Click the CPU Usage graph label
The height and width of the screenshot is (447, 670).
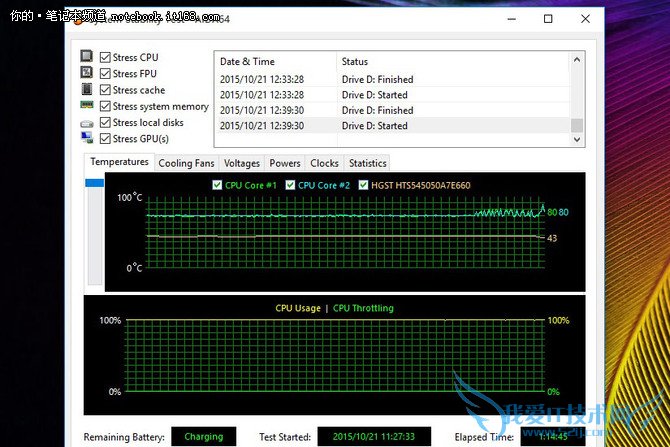click(298, 308)
